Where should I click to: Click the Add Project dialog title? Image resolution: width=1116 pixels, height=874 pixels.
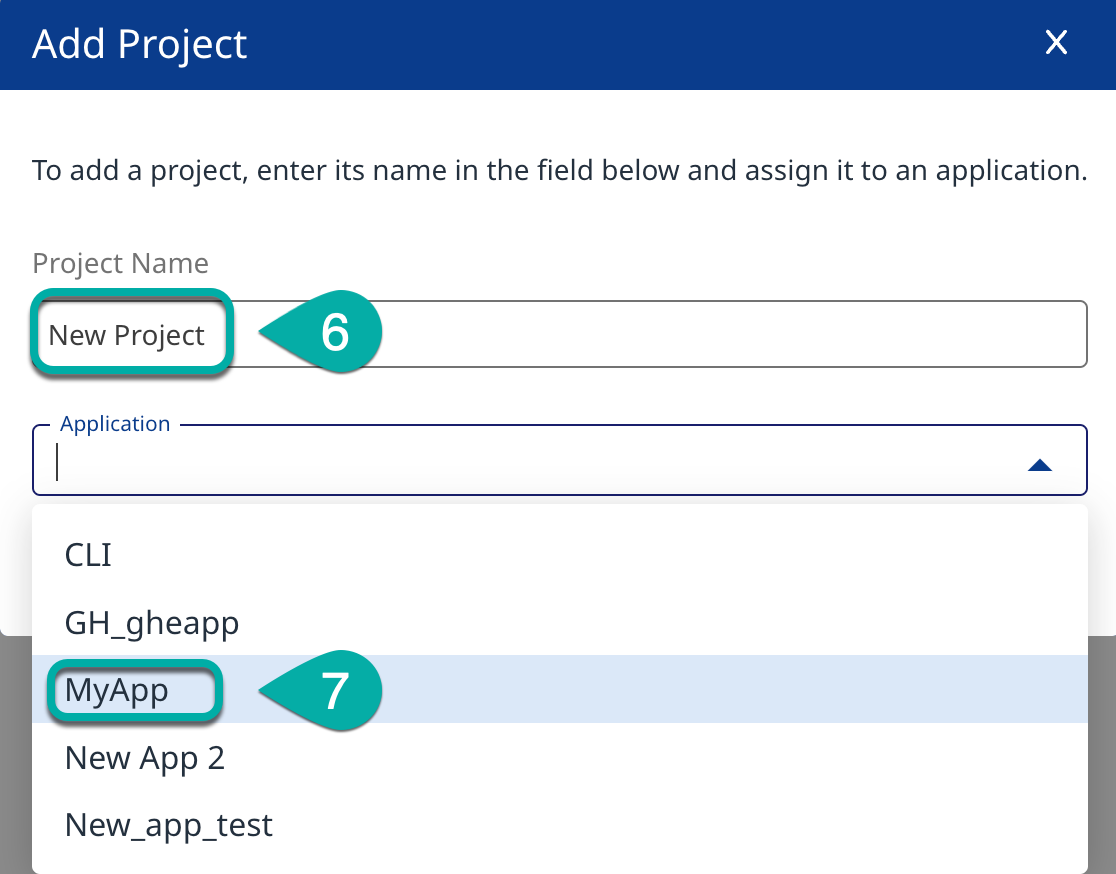point(140,45)
